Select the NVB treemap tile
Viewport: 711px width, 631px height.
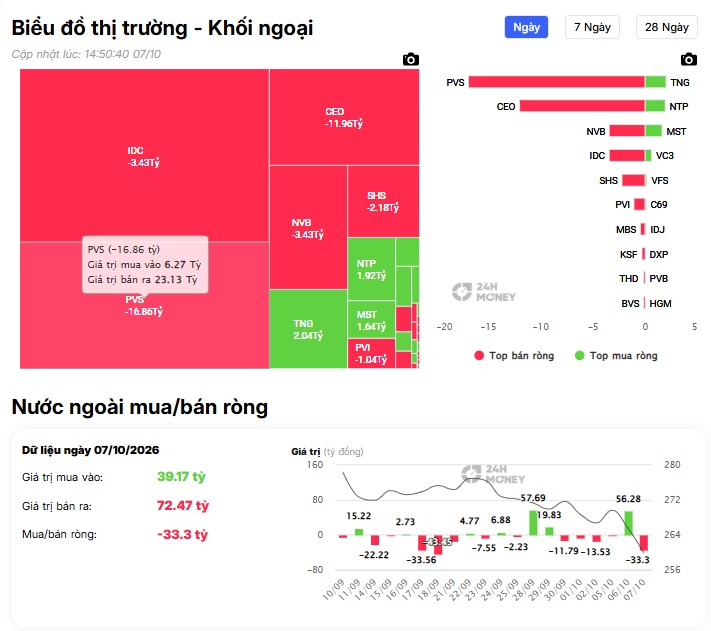pyautogui.click(x=308, y=228)
